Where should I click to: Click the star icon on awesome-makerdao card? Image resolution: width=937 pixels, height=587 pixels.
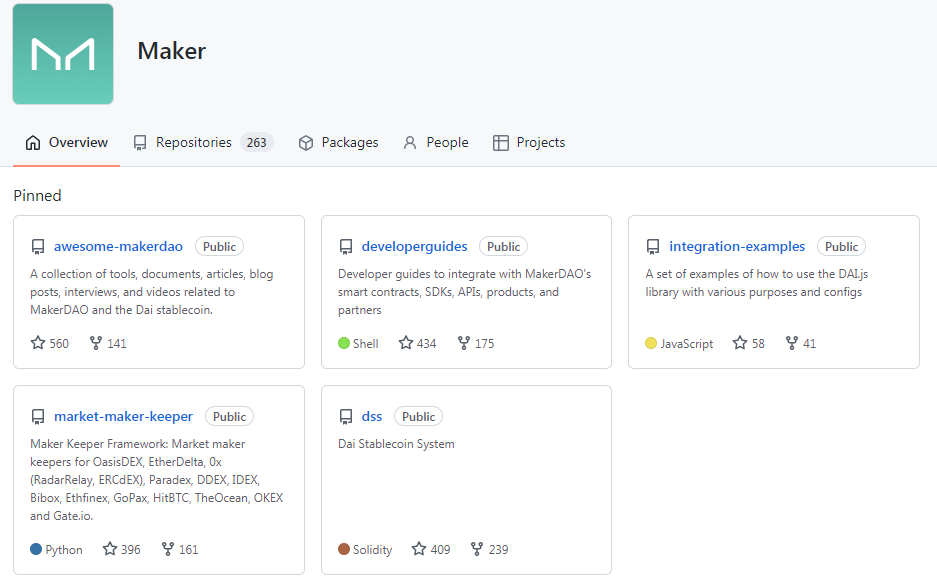pos(38,343)
